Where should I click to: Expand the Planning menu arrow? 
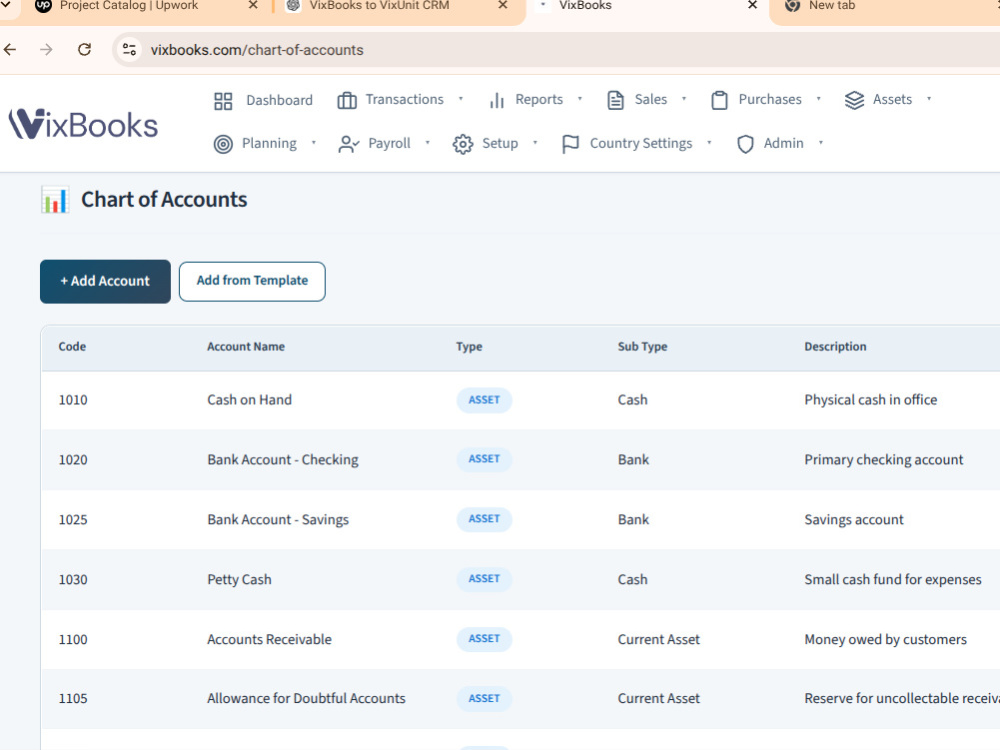point(314,143)
